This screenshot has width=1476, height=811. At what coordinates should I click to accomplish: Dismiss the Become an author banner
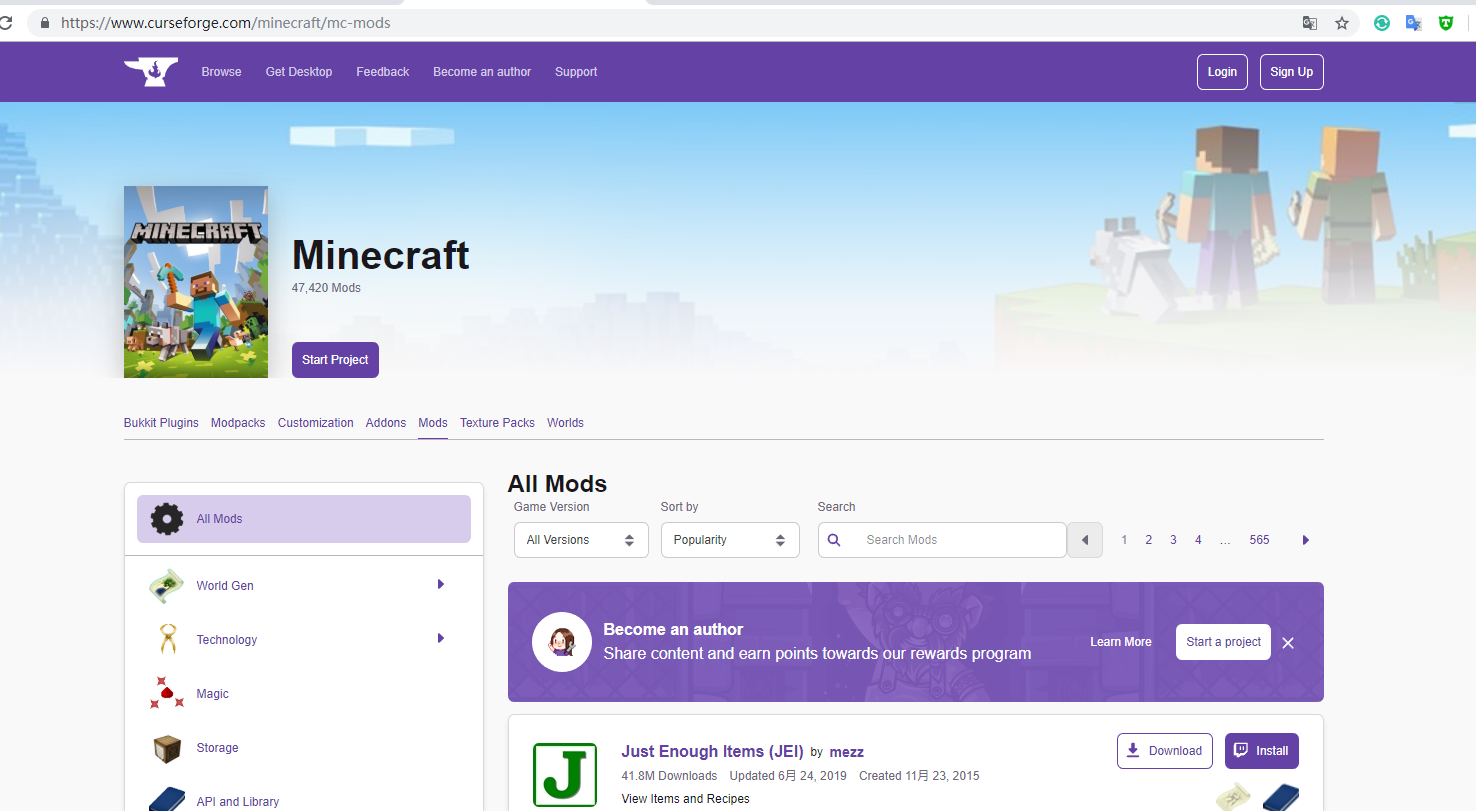click(1288, 643)
